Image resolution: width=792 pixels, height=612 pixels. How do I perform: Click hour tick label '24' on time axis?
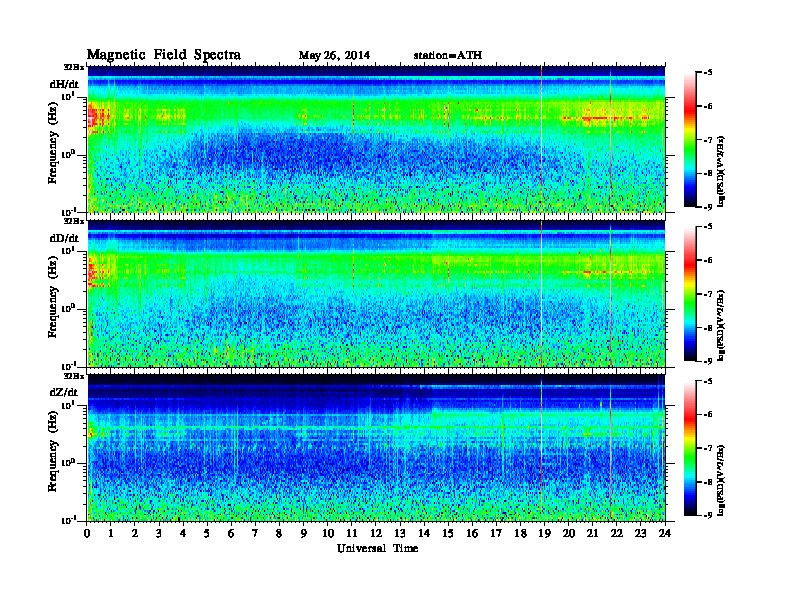pos(665,533)
